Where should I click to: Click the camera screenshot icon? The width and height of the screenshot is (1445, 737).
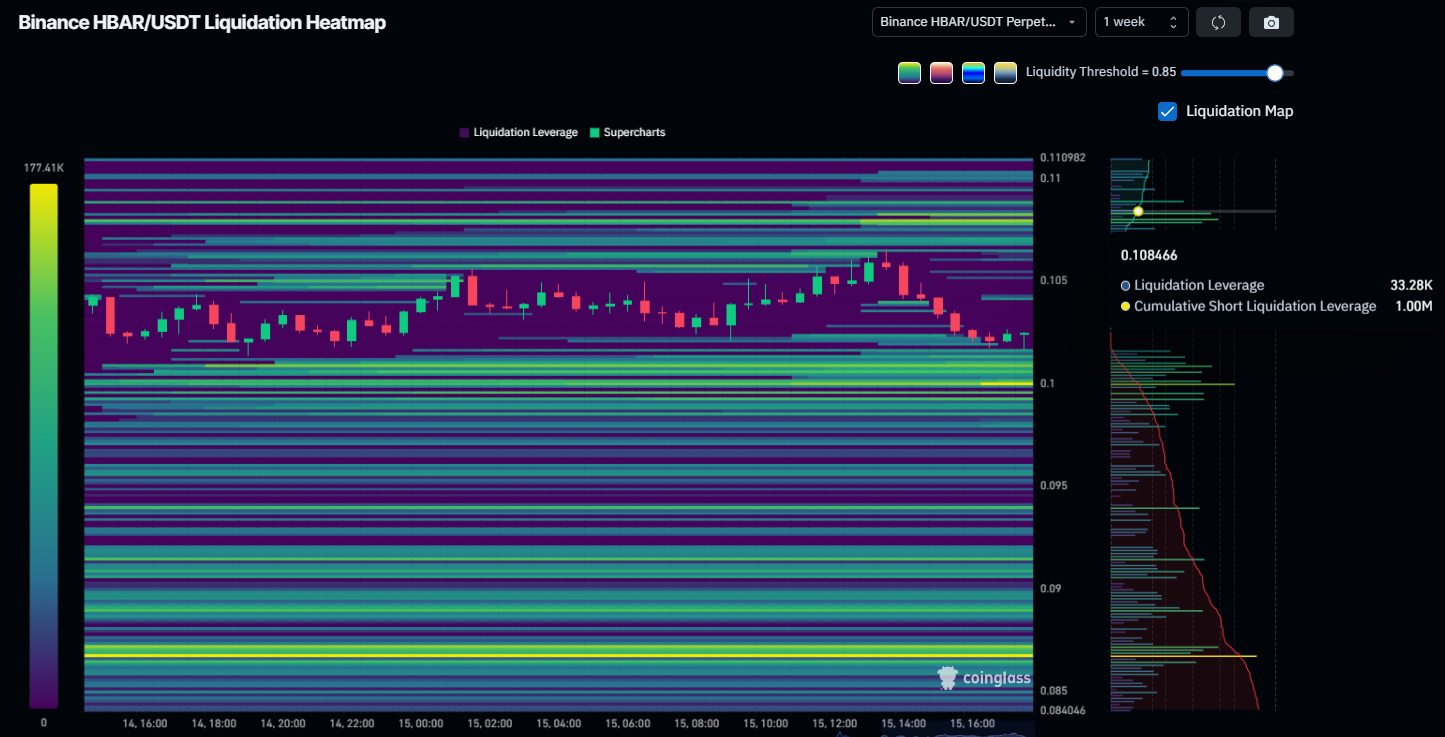point(1271,21)
